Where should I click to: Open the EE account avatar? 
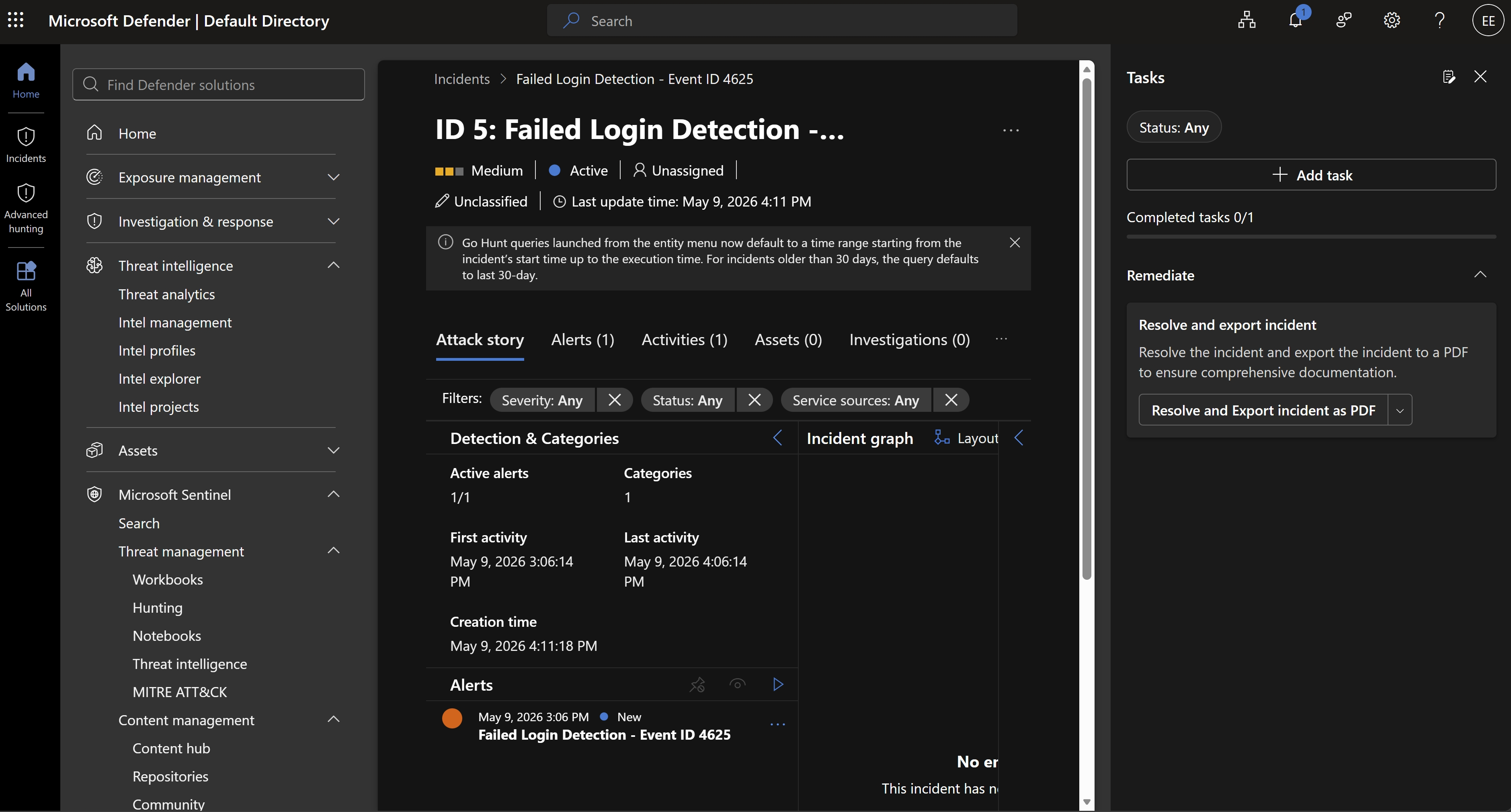[1488, 20]
